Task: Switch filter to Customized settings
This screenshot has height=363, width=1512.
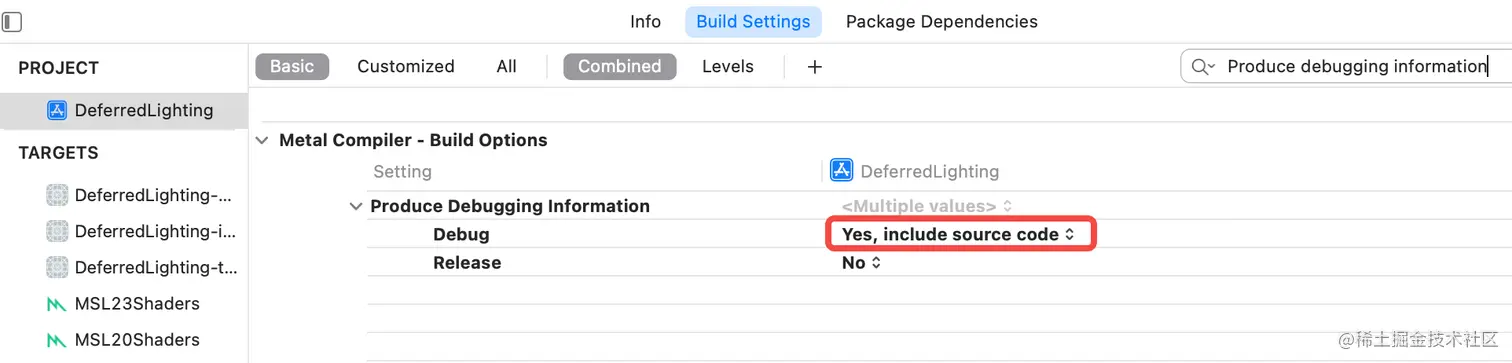Action: (406, 66)
